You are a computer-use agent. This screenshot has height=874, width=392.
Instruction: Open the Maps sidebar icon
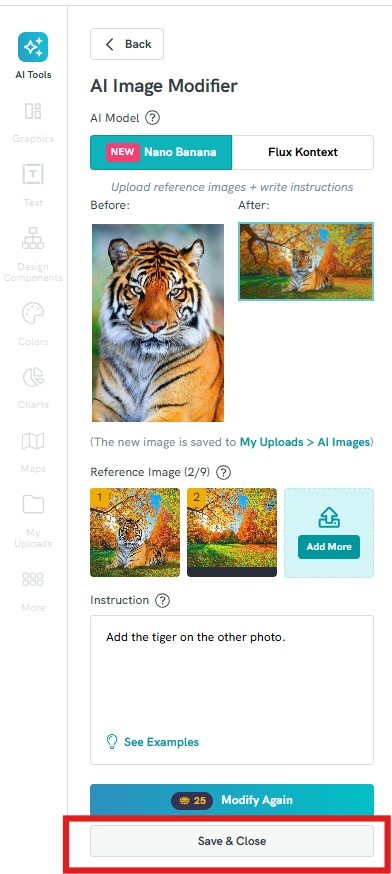(33, 441)
